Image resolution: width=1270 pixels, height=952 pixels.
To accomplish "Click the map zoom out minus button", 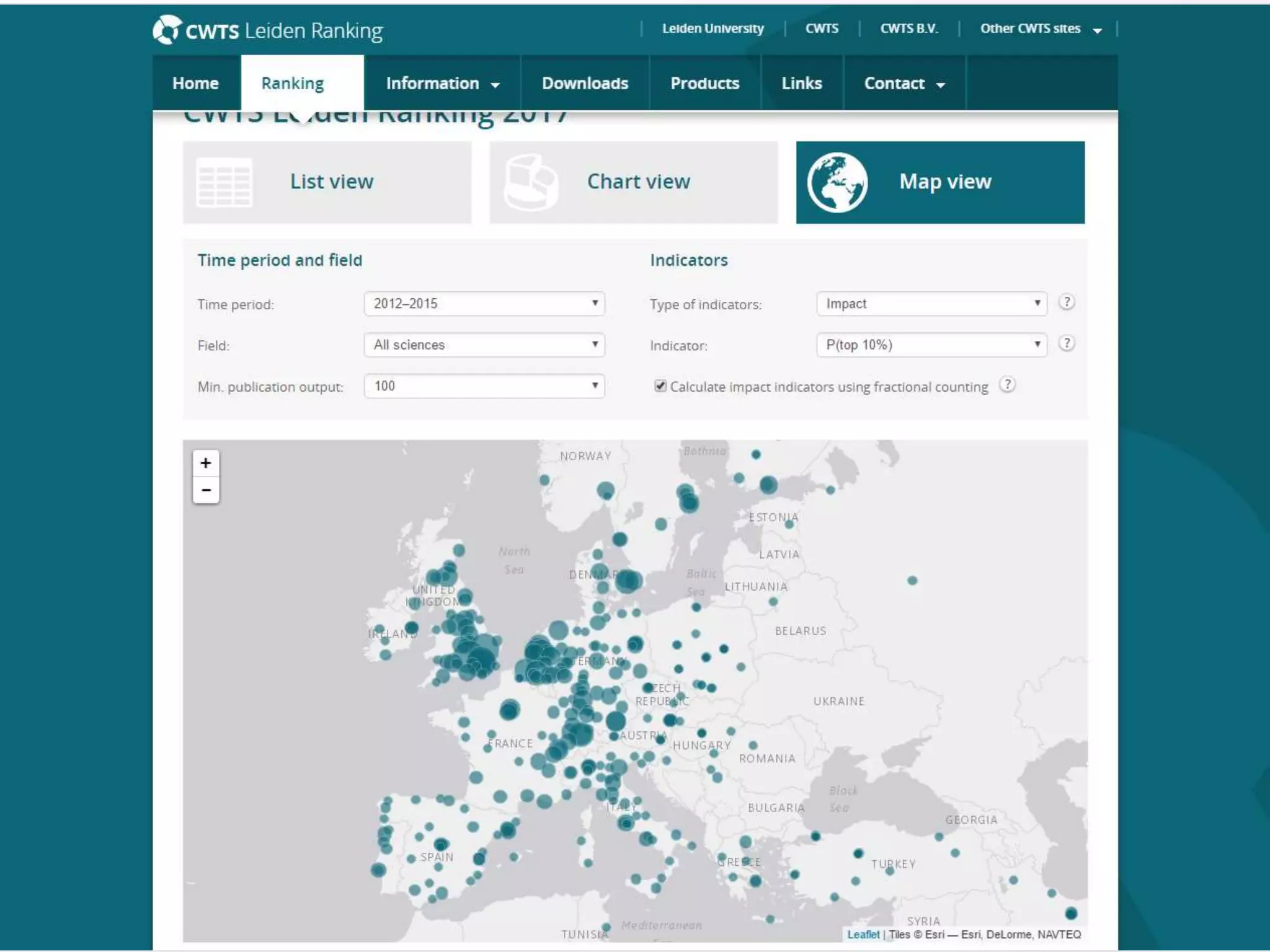I will tap(206, 490).
